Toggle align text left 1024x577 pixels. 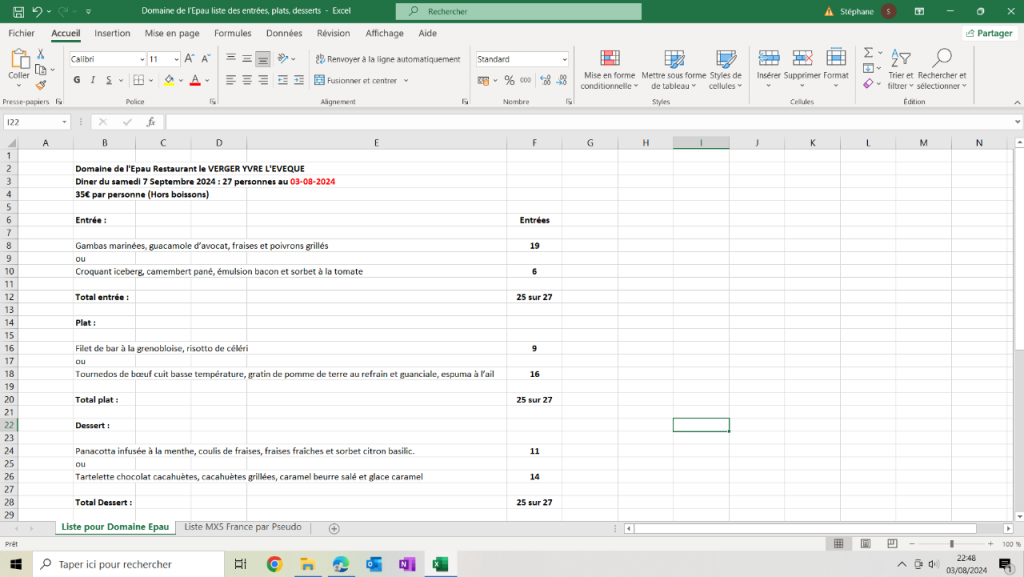coord(231,80)
